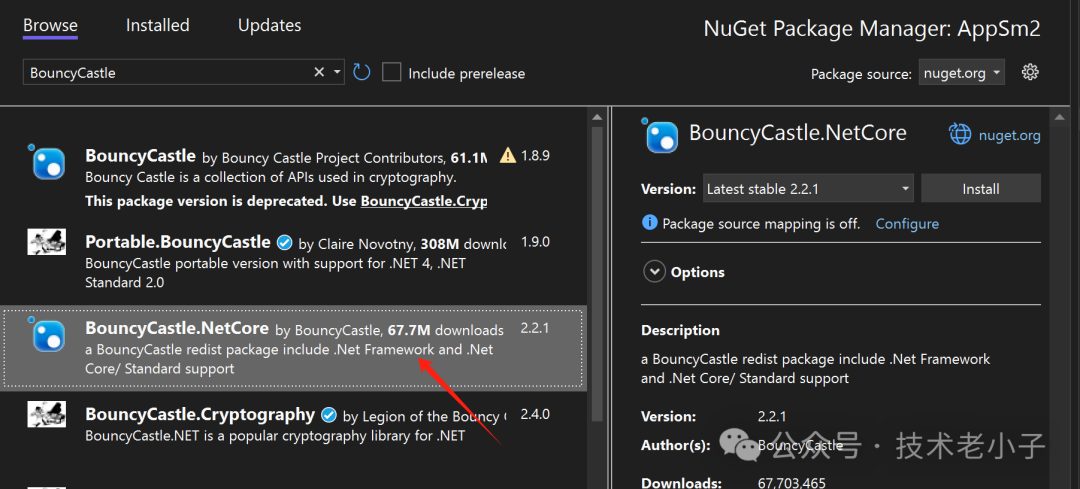Image resolution: width=1080 pixels, height=489 pixels.
Task: Click the package source mapping info icon
Action: [650, 223]
